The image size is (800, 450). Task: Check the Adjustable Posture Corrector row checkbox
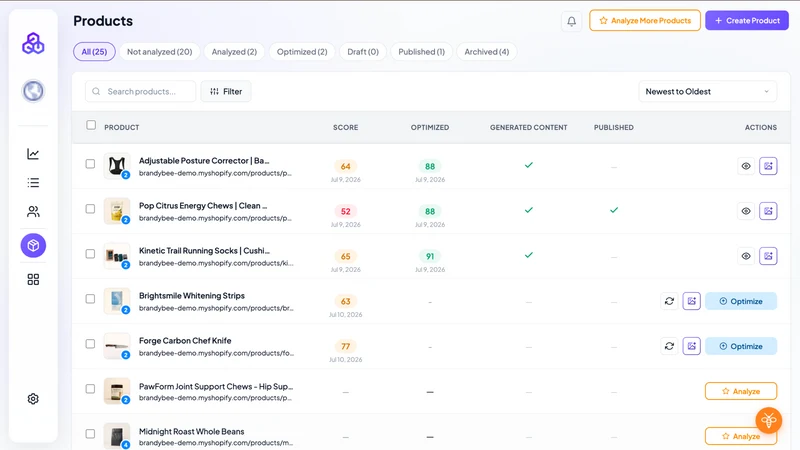pyautogui.click(x=90, y=164)
